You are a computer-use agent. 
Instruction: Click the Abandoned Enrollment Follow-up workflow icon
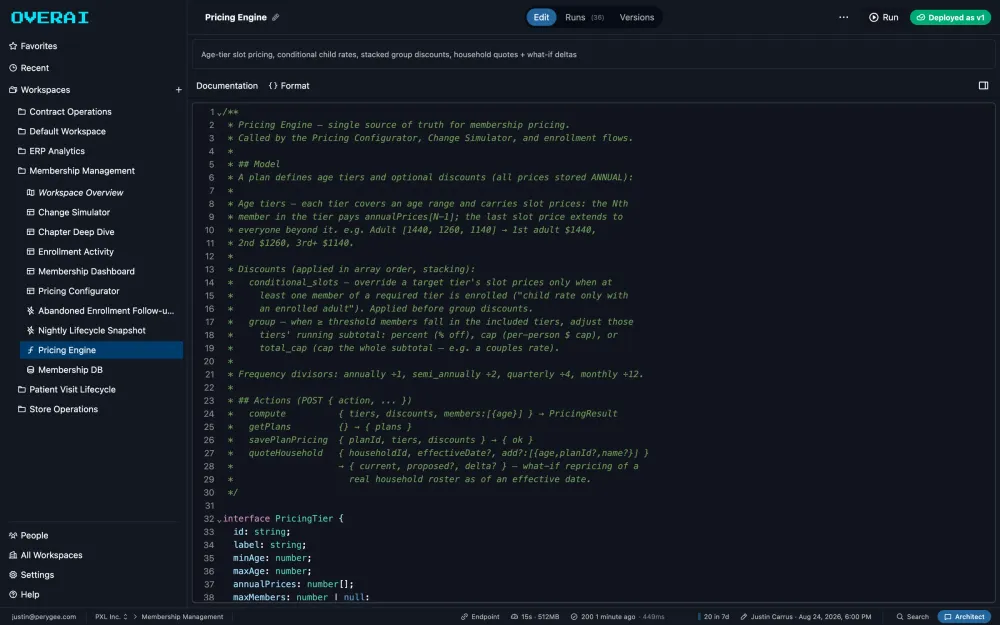coord(30,311)
